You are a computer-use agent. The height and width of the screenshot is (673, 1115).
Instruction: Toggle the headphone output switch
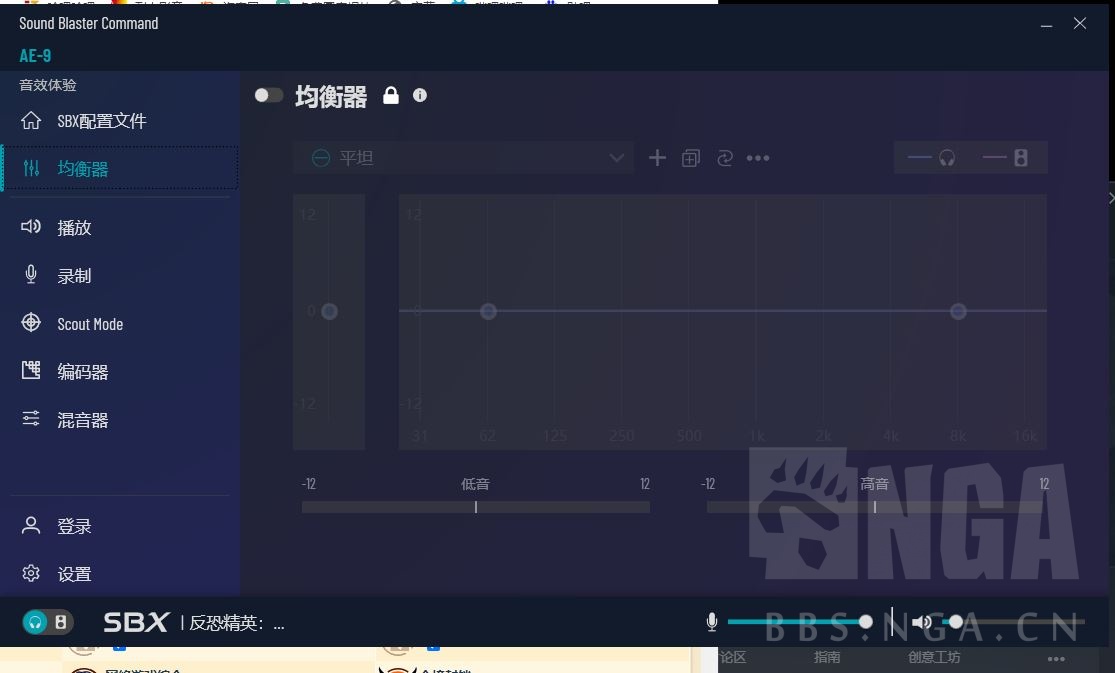(x=920, y=157)
